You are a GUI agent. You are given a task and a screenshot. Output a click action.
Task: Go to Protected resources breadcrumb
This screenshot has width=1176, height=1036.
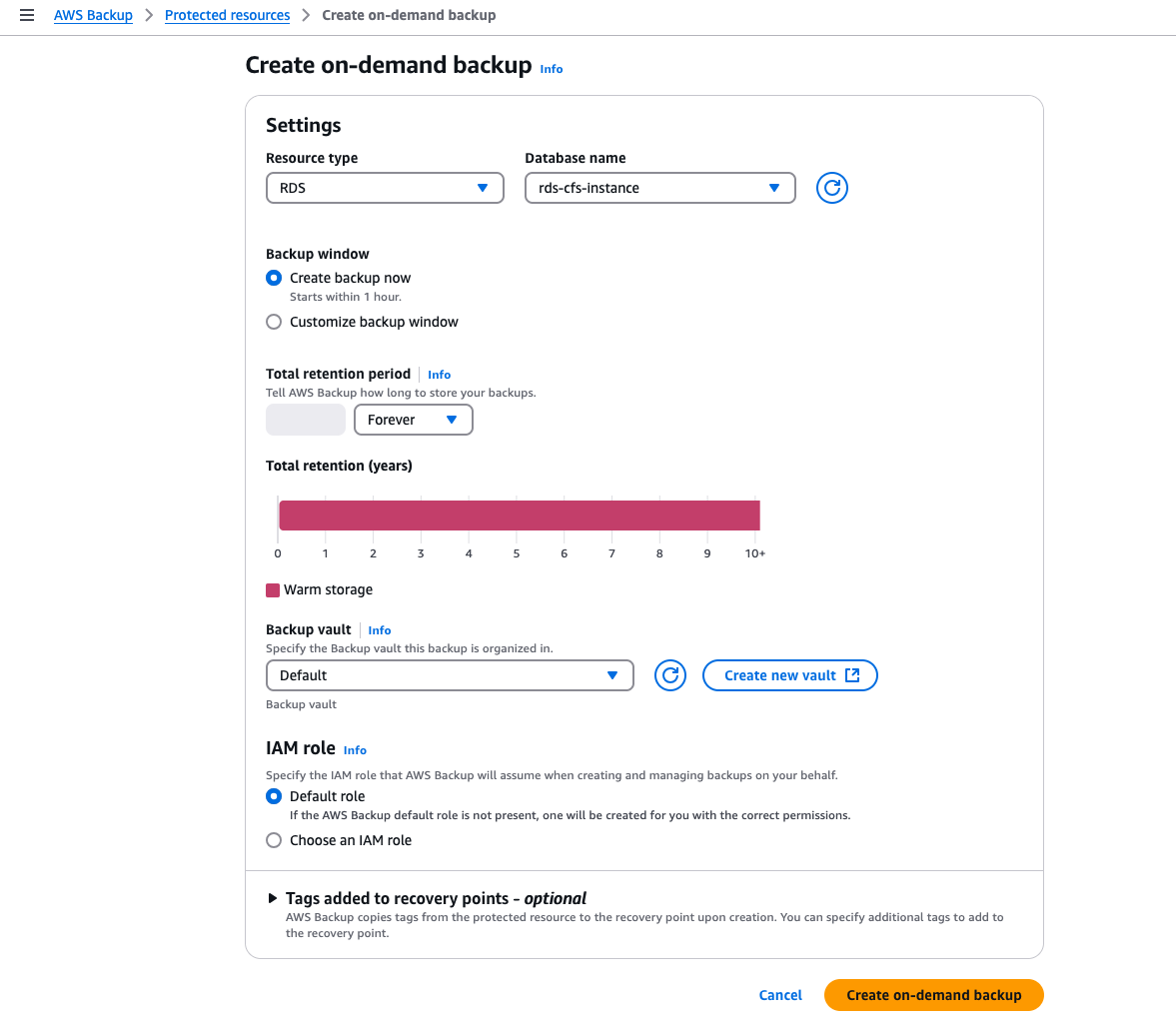tap(227, 15)
